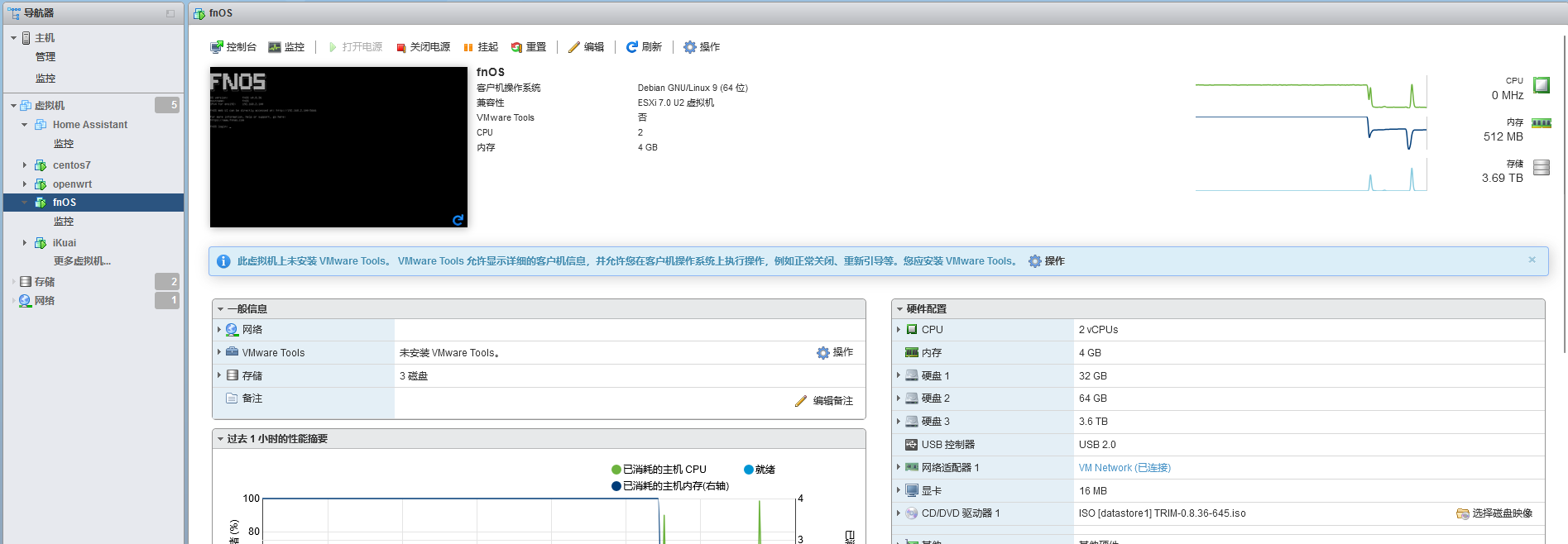Expand the 存储 row in general info
Image resolution: width=1568 pixels, height=544 pixels.
(x=219, y=375)
